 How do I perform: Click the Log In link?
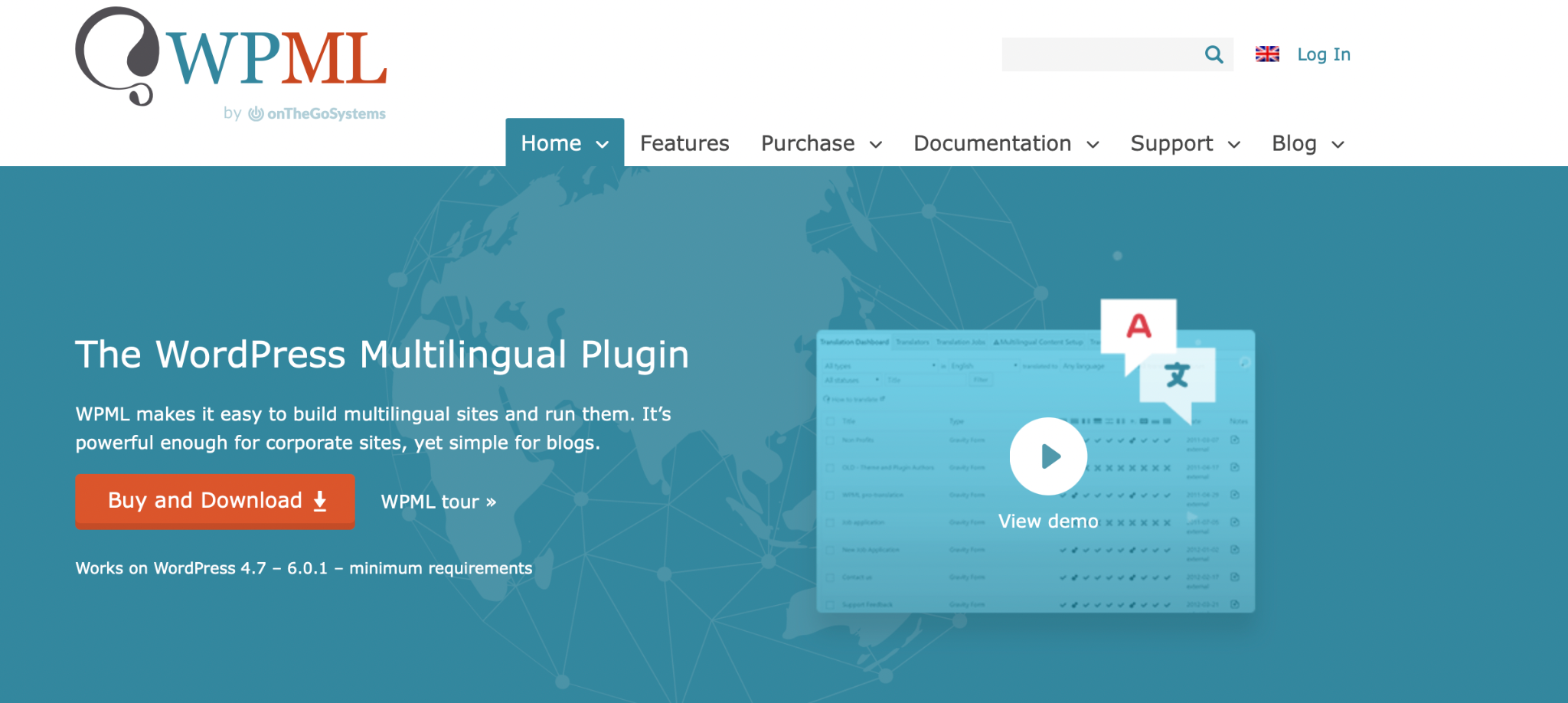click(1323, 54)
